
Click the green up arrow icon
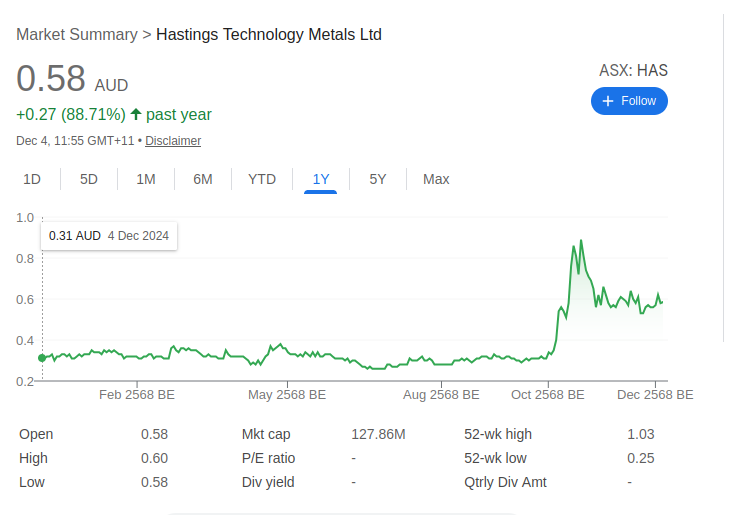136,114
